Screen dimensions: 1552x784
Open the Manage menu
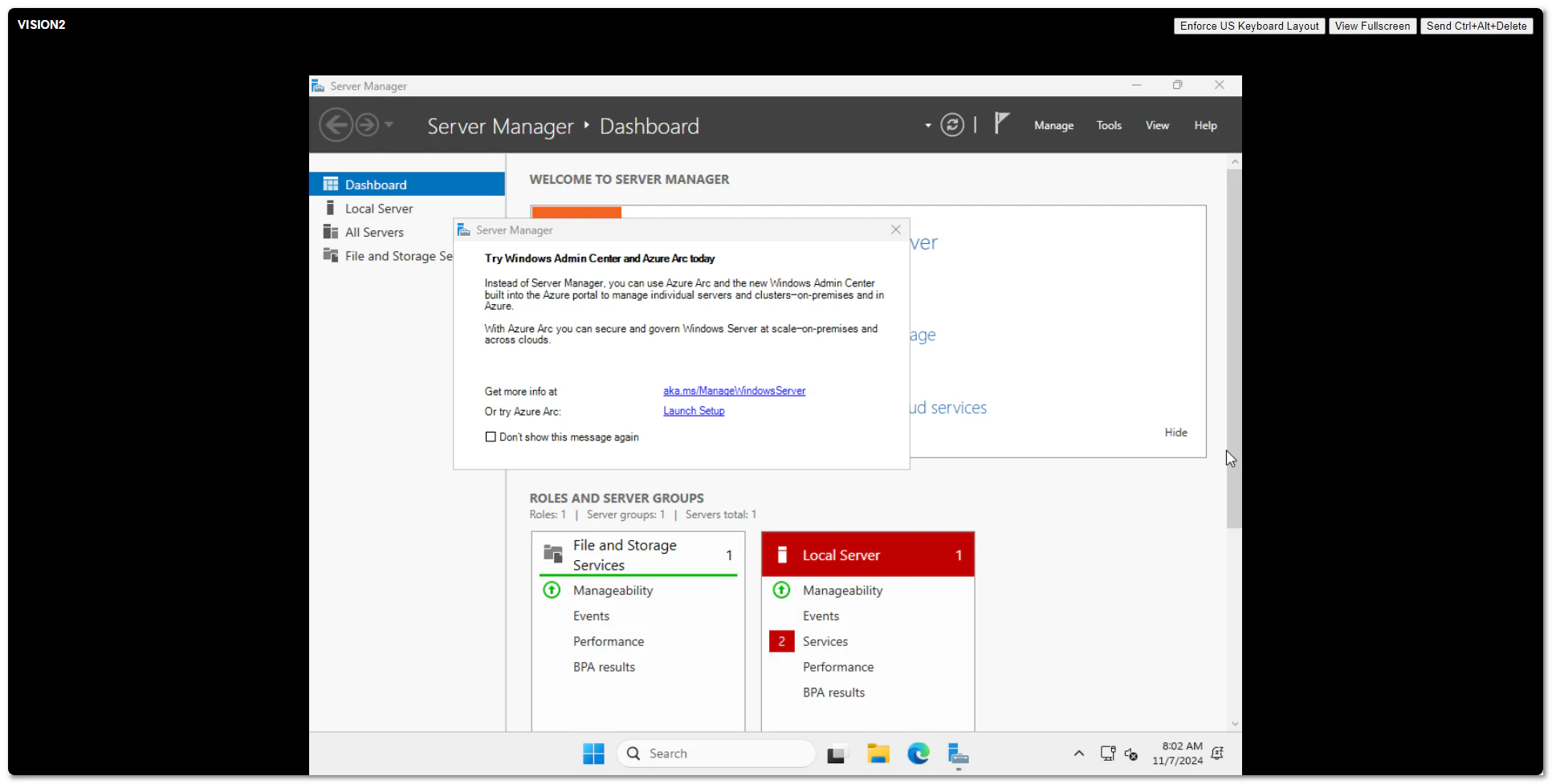[1053, 126]
